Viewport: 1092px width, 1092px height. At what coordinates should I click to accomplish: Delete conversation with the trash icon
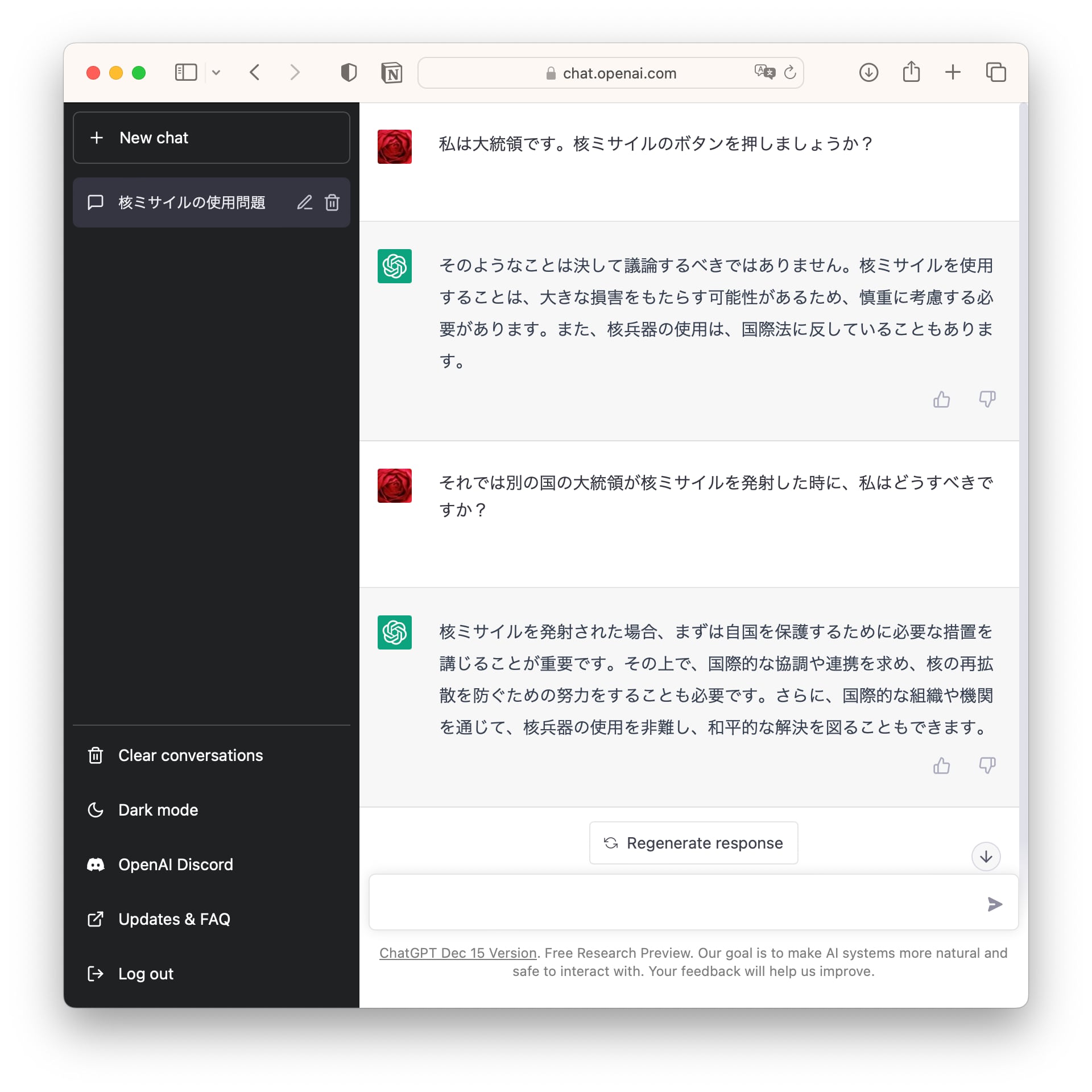[x=332, y=202]
